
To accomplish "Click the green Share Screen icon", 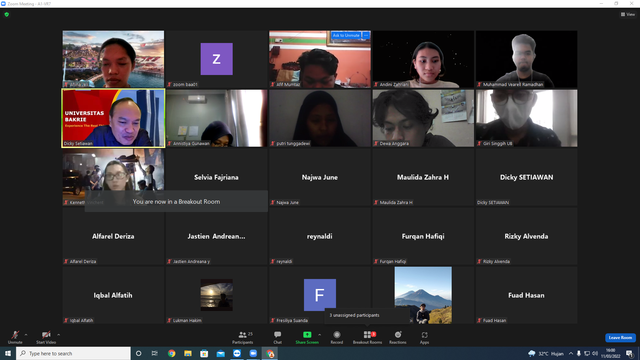I will pyautogui.click(x=307, y=335).
